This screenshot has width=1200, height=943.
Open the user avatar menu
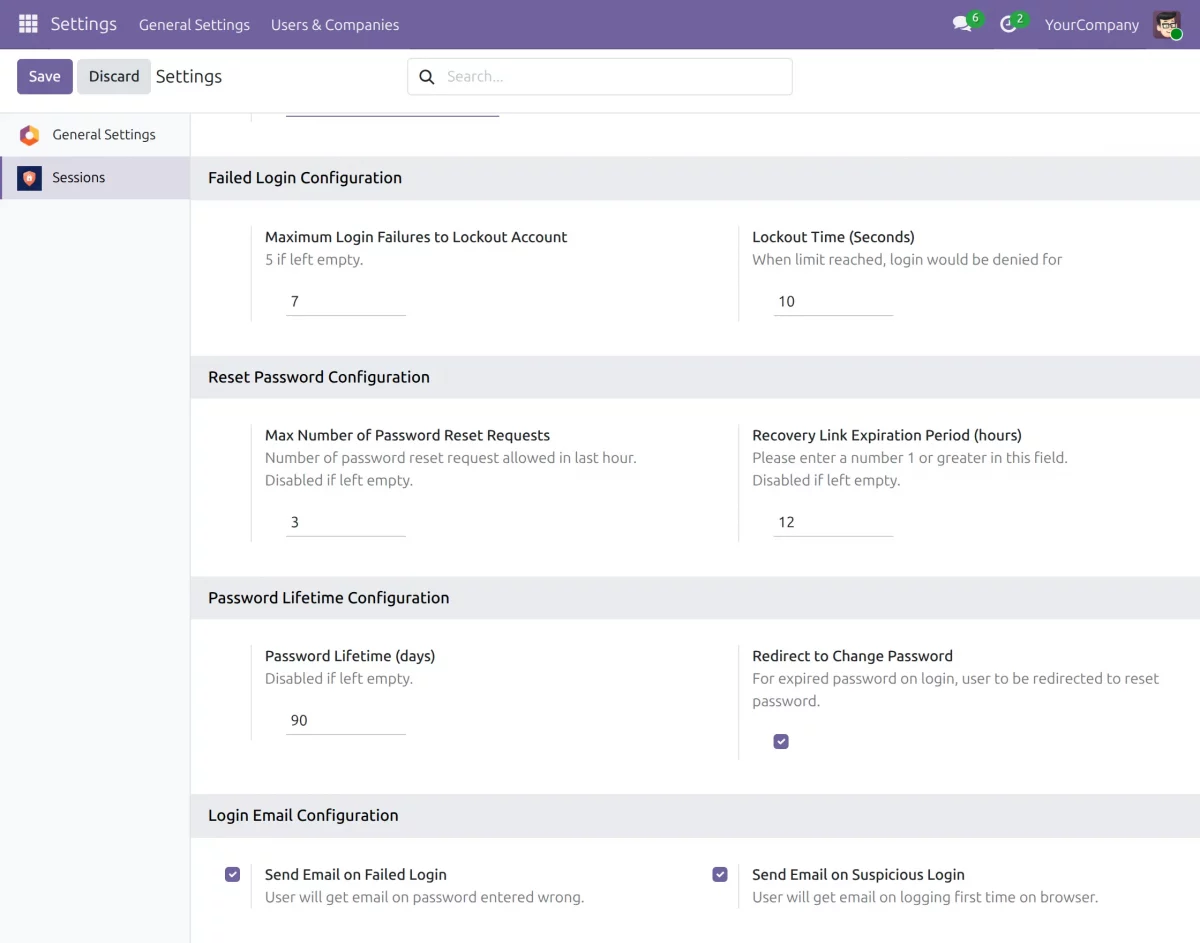[1167, 24]
